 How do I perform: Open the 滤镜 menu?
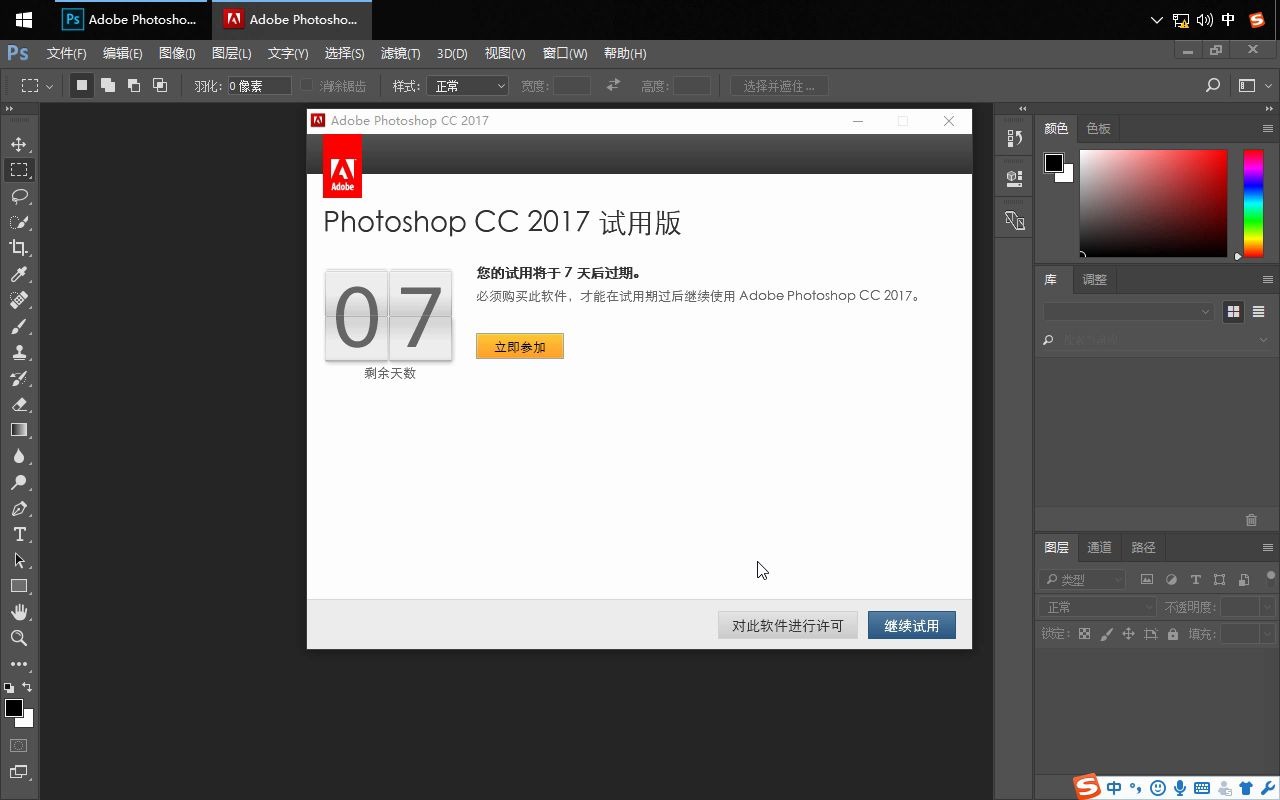(x=400, y=53)
